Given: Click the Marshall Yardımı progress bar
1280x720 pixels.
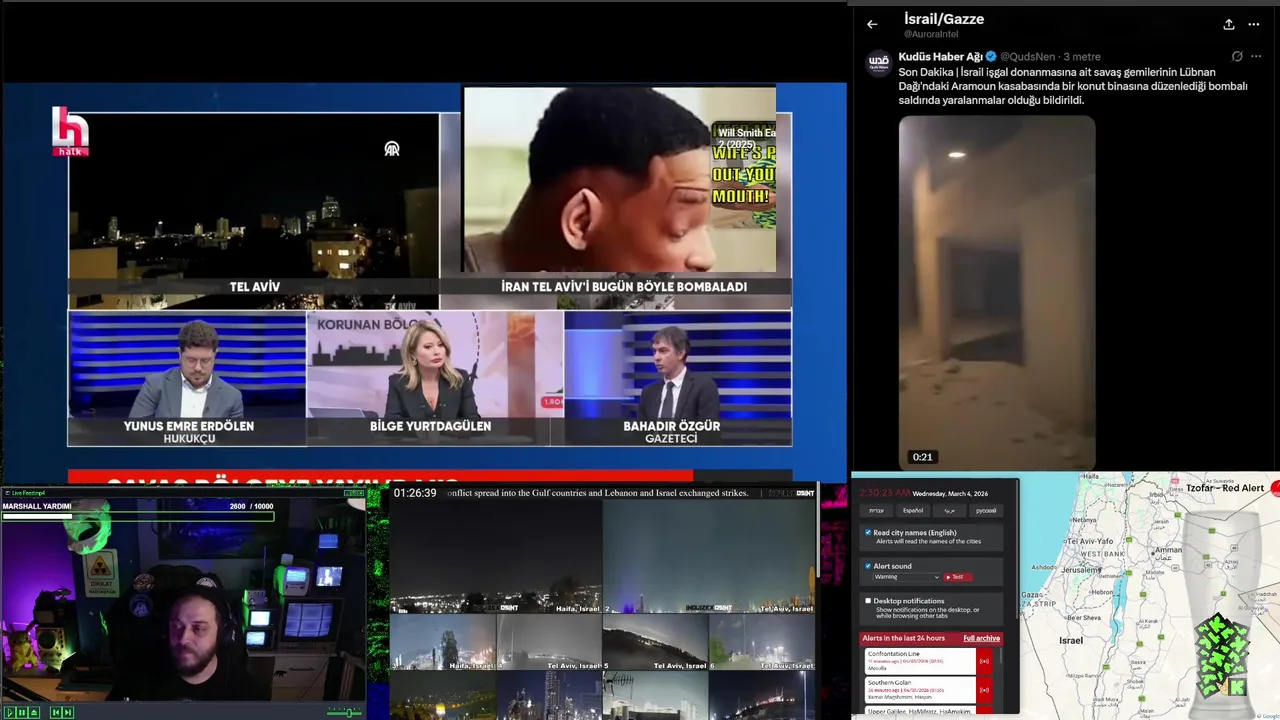Looking at the screenshot, I should tap(138, 516).
